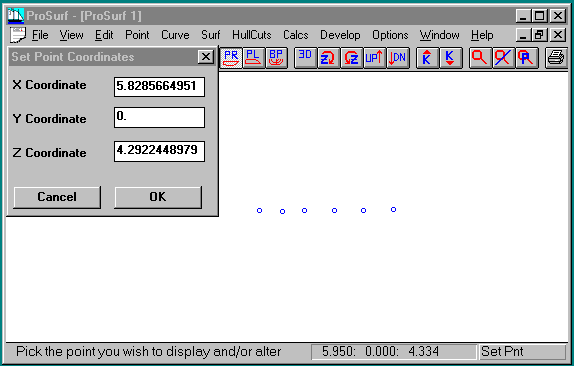This screenshot has height=367, width=574.
Task: Switch to the PL plan view icon
Action: (253, 58)
